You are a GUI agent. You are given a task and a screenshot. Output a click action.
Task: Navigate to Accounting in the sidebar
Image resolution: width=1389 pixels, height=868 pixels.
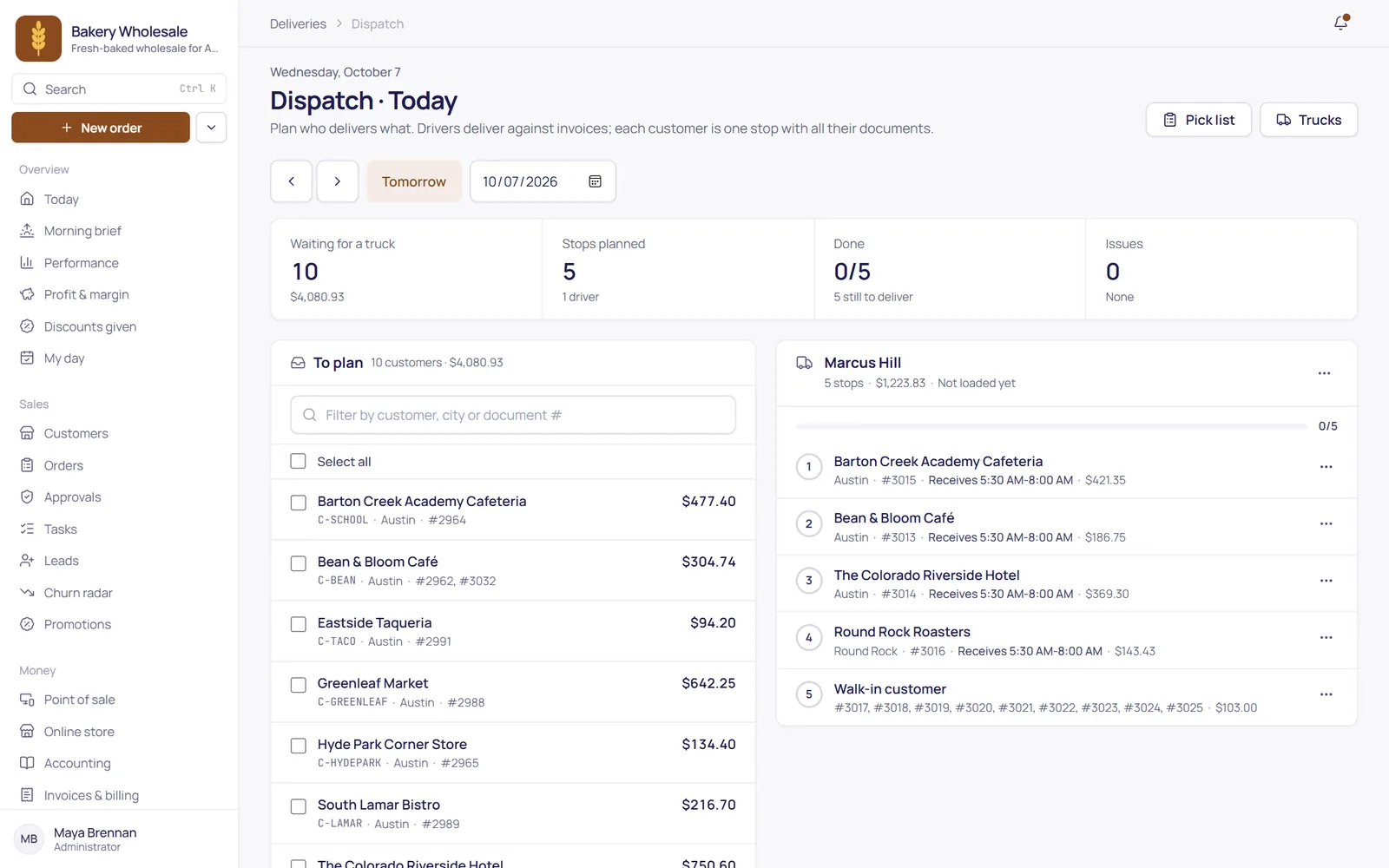point(77,763)
